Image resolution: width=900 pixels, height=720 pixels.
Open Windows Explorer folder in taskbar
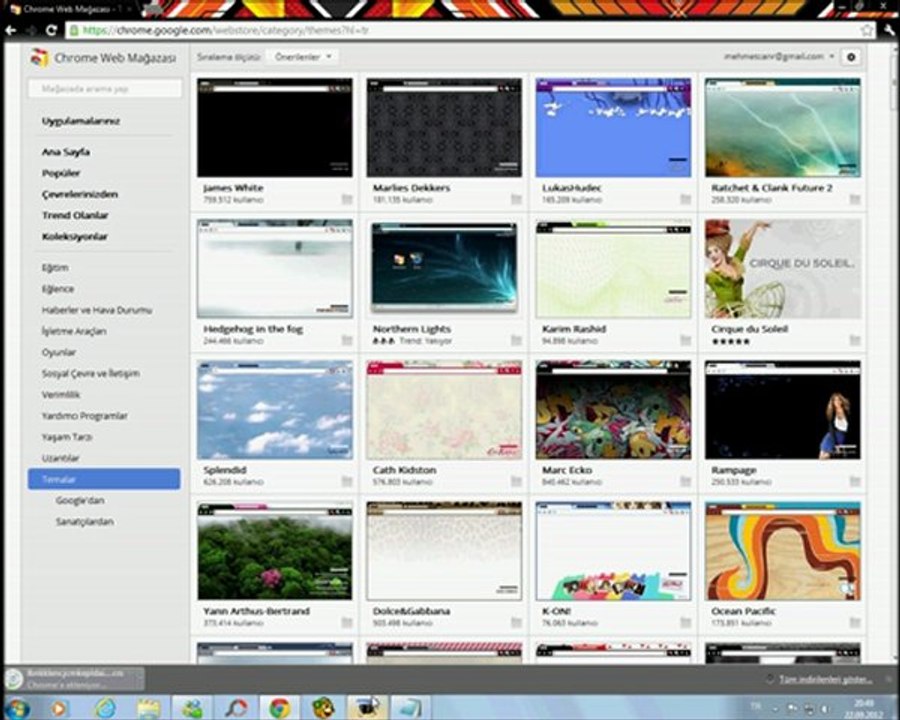click(149, 708)
